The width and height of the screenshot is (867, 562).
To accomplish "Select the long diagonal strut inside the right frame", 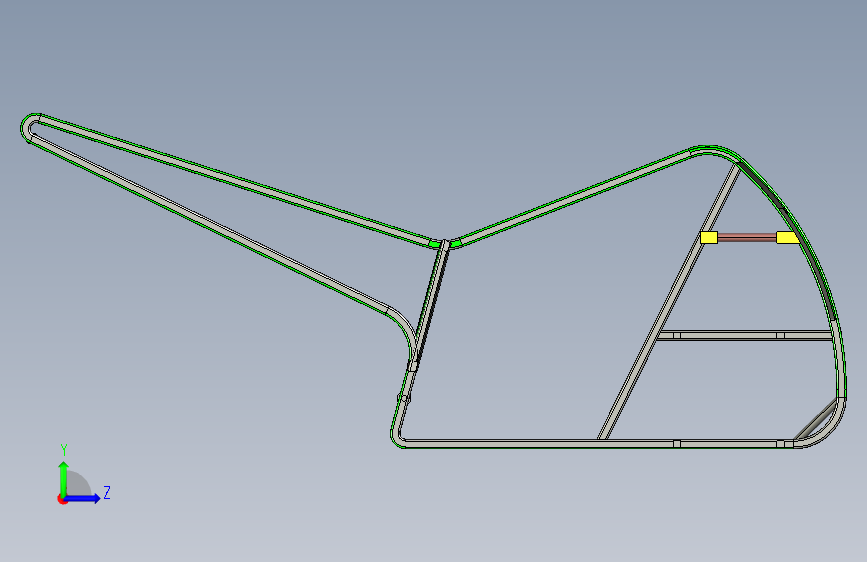I will pyautogui.click(x=669, y=301).
